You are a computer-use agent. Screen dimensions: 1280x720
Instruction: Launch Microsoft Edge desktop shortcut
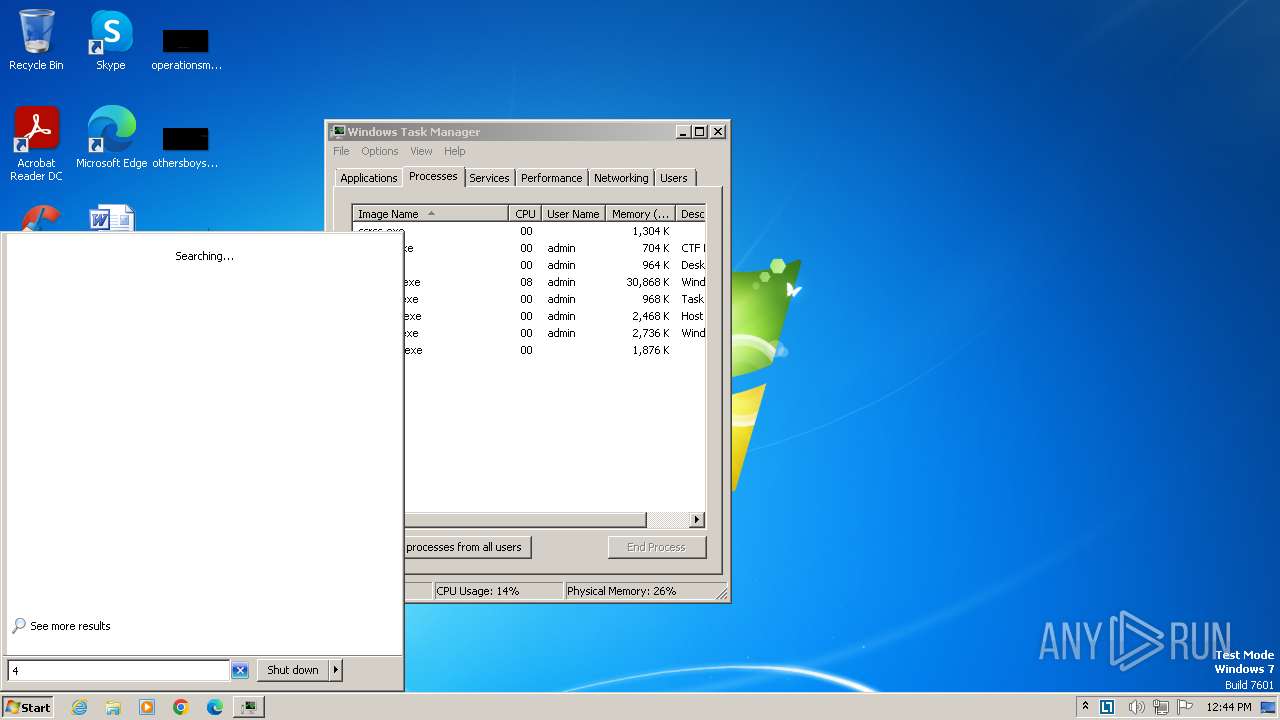pos(111,138)
